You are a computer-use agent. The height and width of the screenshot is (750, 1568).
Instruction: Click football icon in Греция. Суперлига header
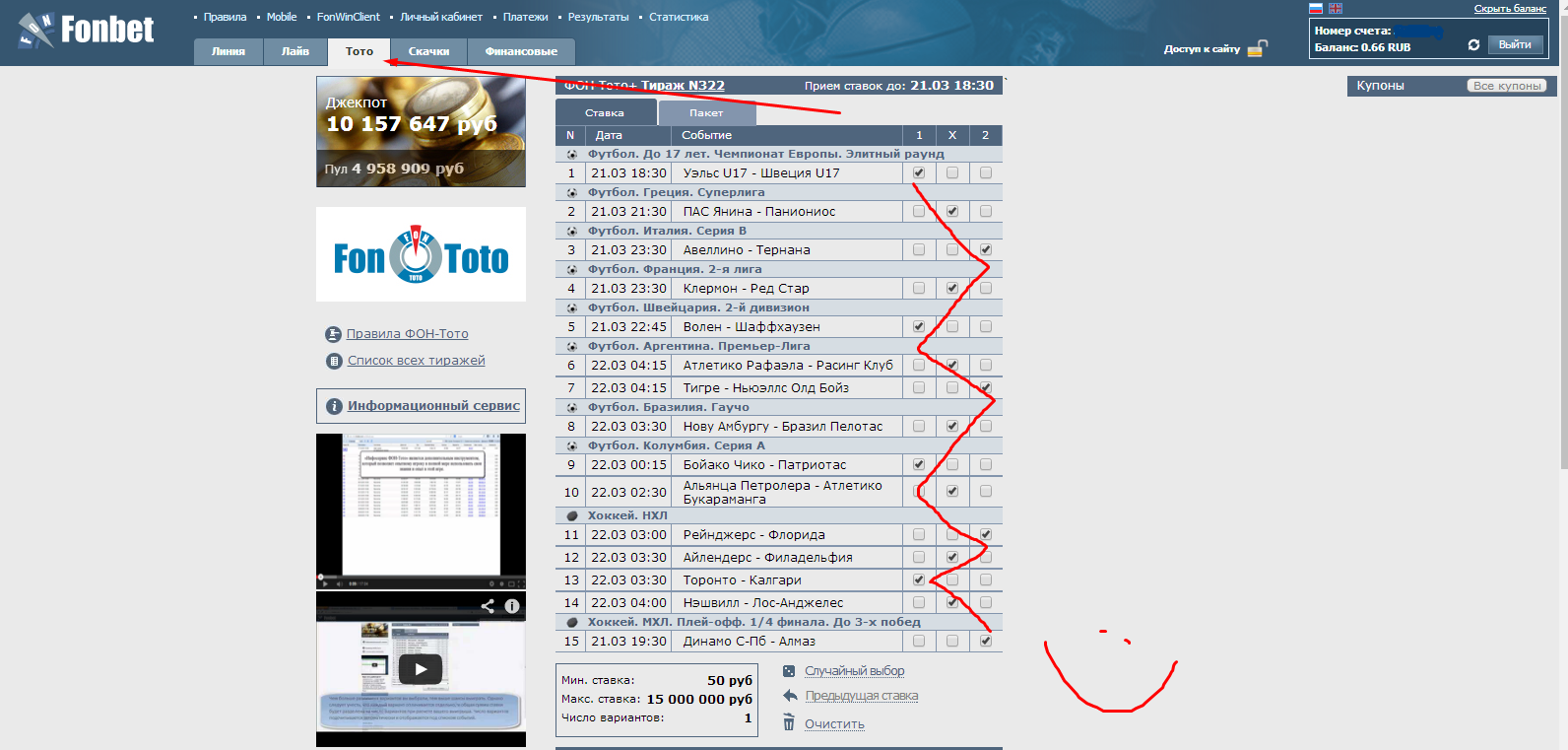(572, 192)
